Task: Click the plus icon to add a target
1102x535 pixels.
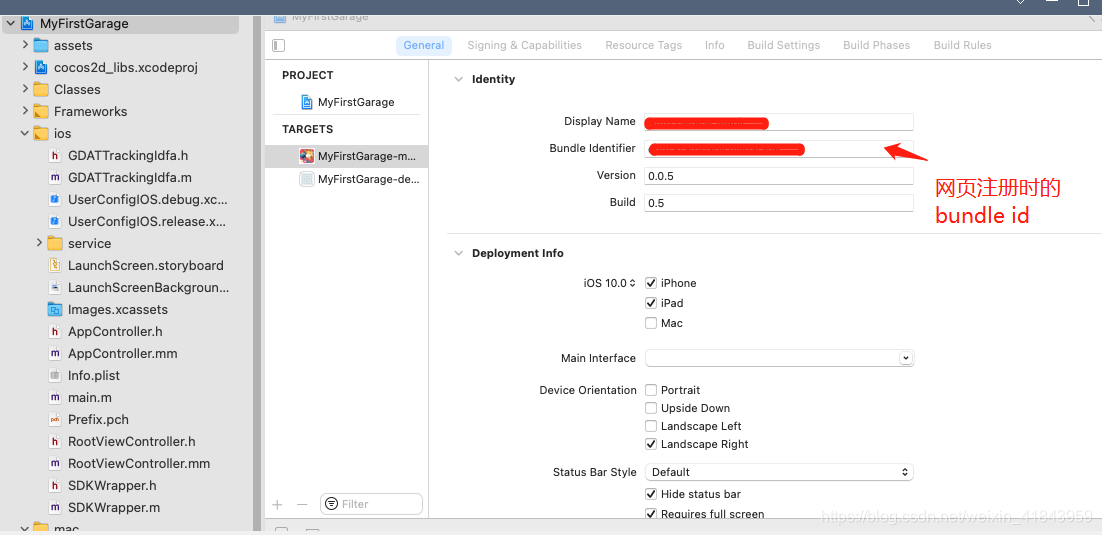Action: (278, 504)
